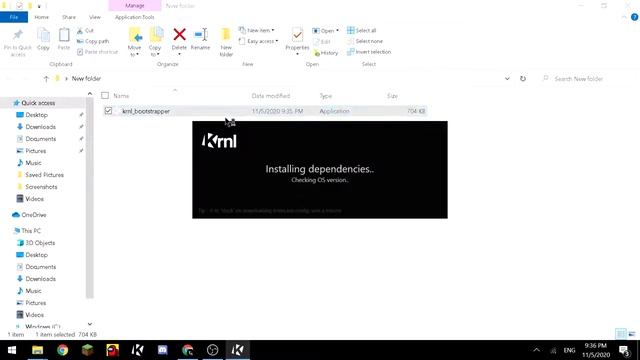Sort by Date modified column
640x360 pixels.
tap(271, 96)
